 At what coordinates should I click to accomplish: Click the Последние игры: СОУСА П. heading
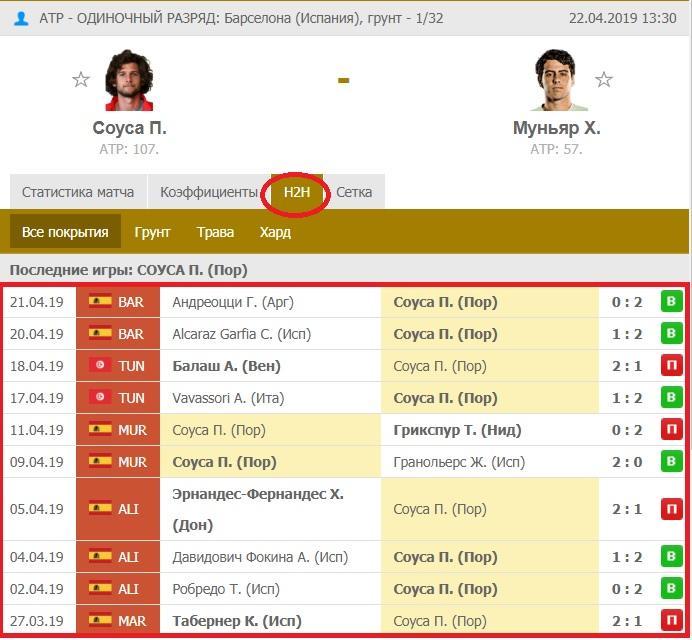(128, 270)
